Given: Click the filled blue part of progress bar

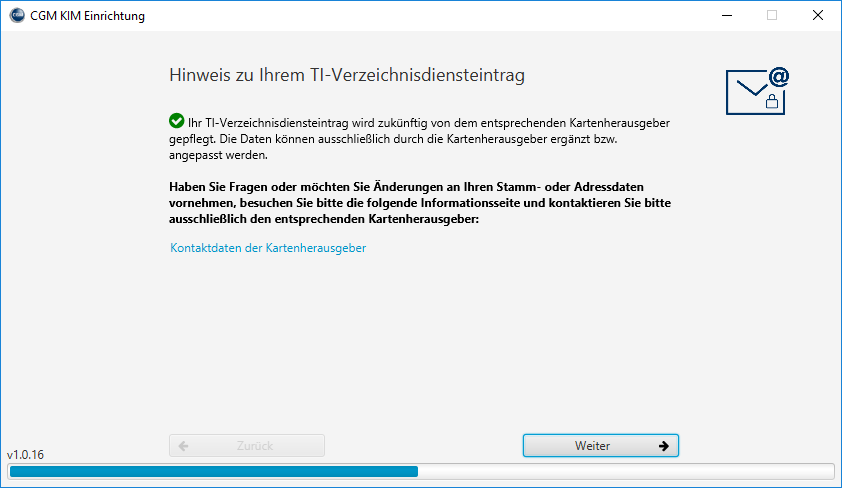Looking at the screenshot, I should [x=213, y=471].
